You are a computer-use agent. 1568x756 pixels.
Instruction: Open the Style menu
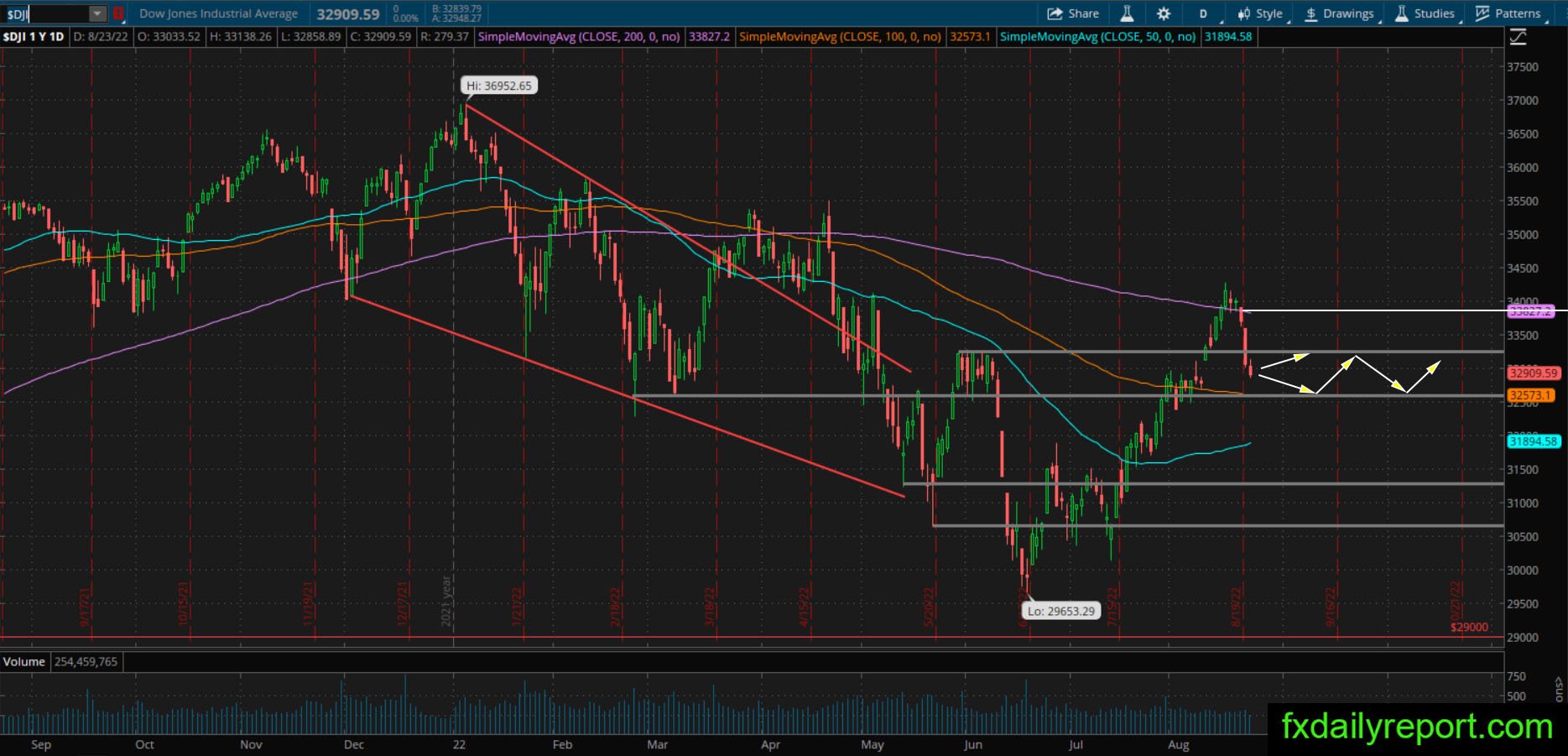point(1261,13)
